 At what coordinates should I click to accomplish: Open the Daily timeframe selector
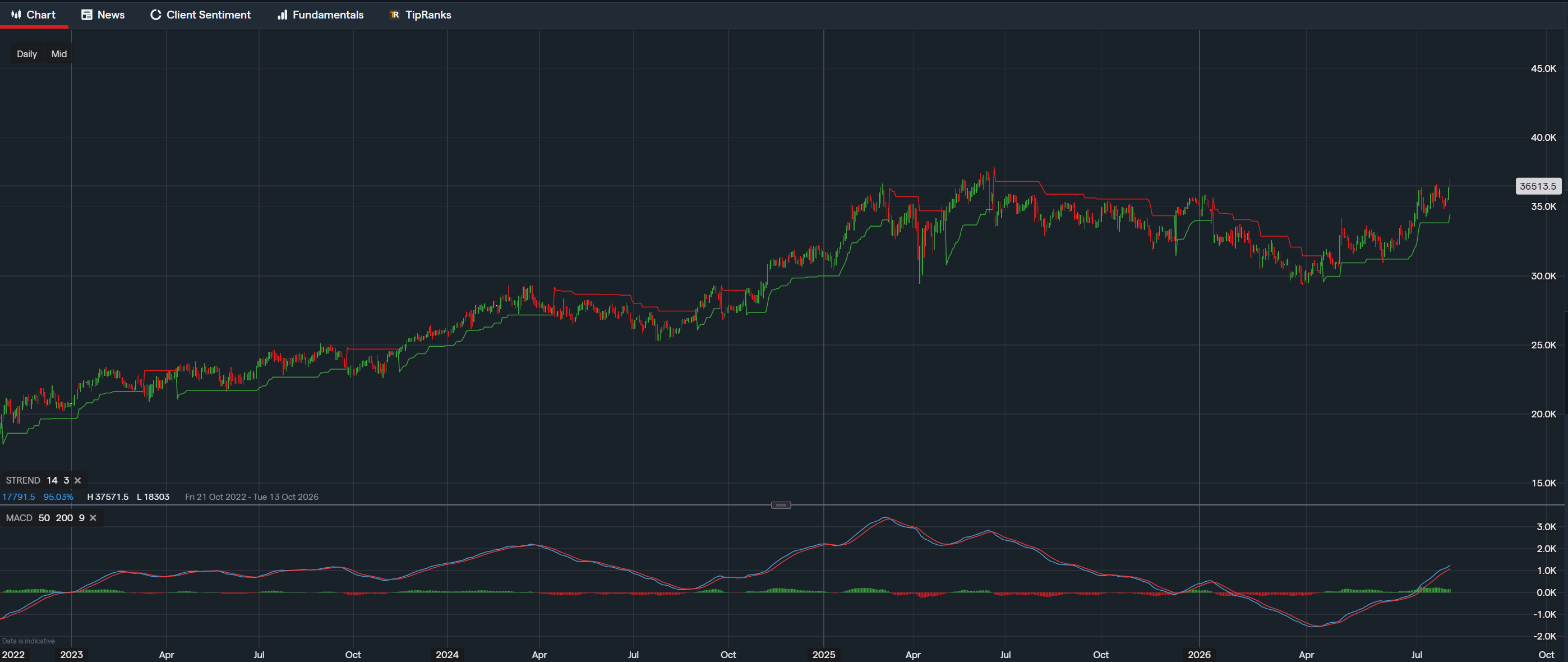[27, 54]
